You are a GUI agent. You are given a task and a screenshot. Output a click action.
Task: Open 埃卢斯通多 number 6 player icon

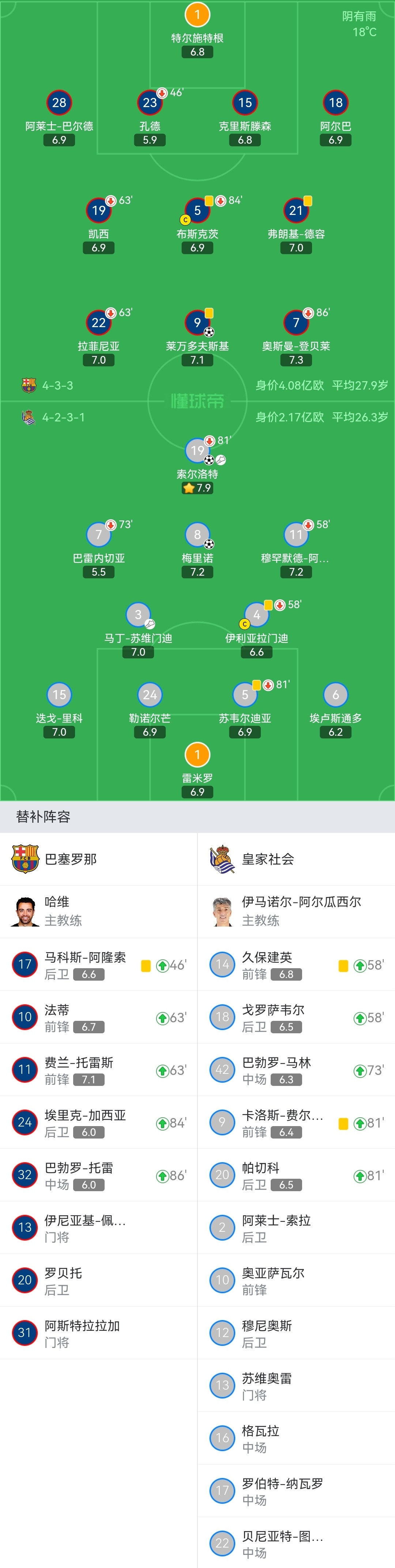click(335, 694)
